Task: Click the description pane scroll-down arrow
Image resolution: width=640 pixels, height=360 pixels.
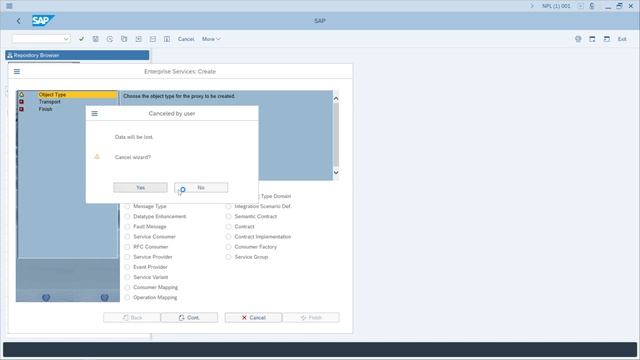Action: pyautogui.click(x=336, y=173)
